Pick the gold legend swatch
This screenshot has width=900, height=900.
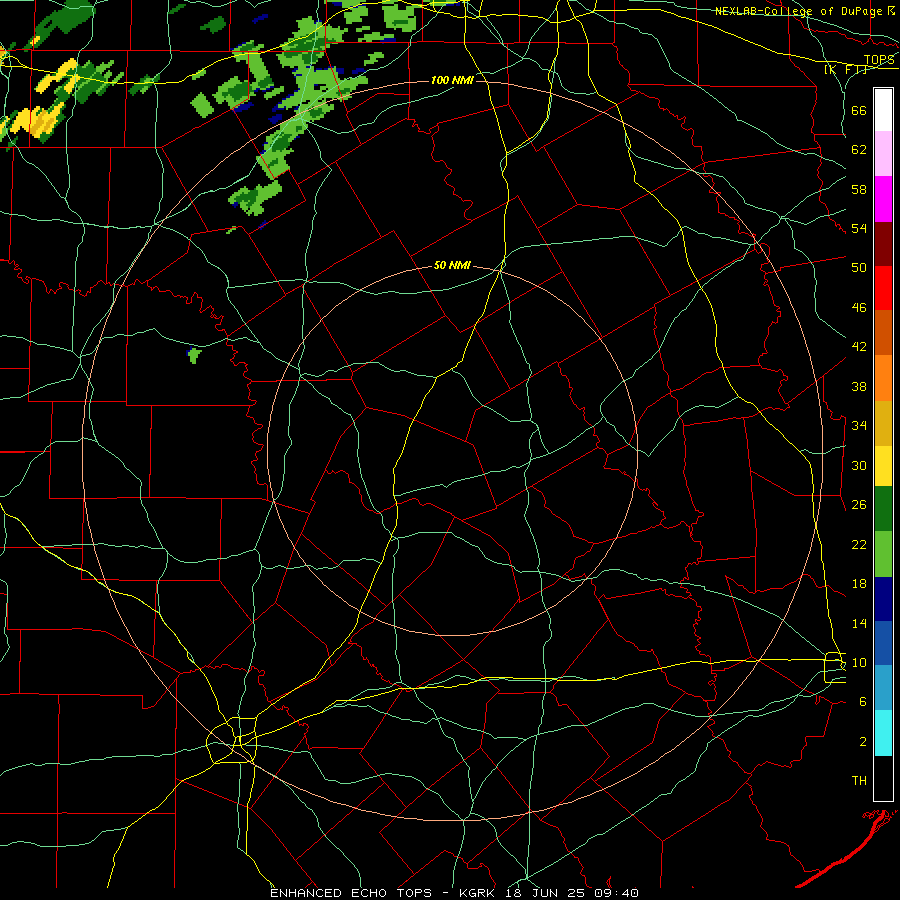(883, 424)
